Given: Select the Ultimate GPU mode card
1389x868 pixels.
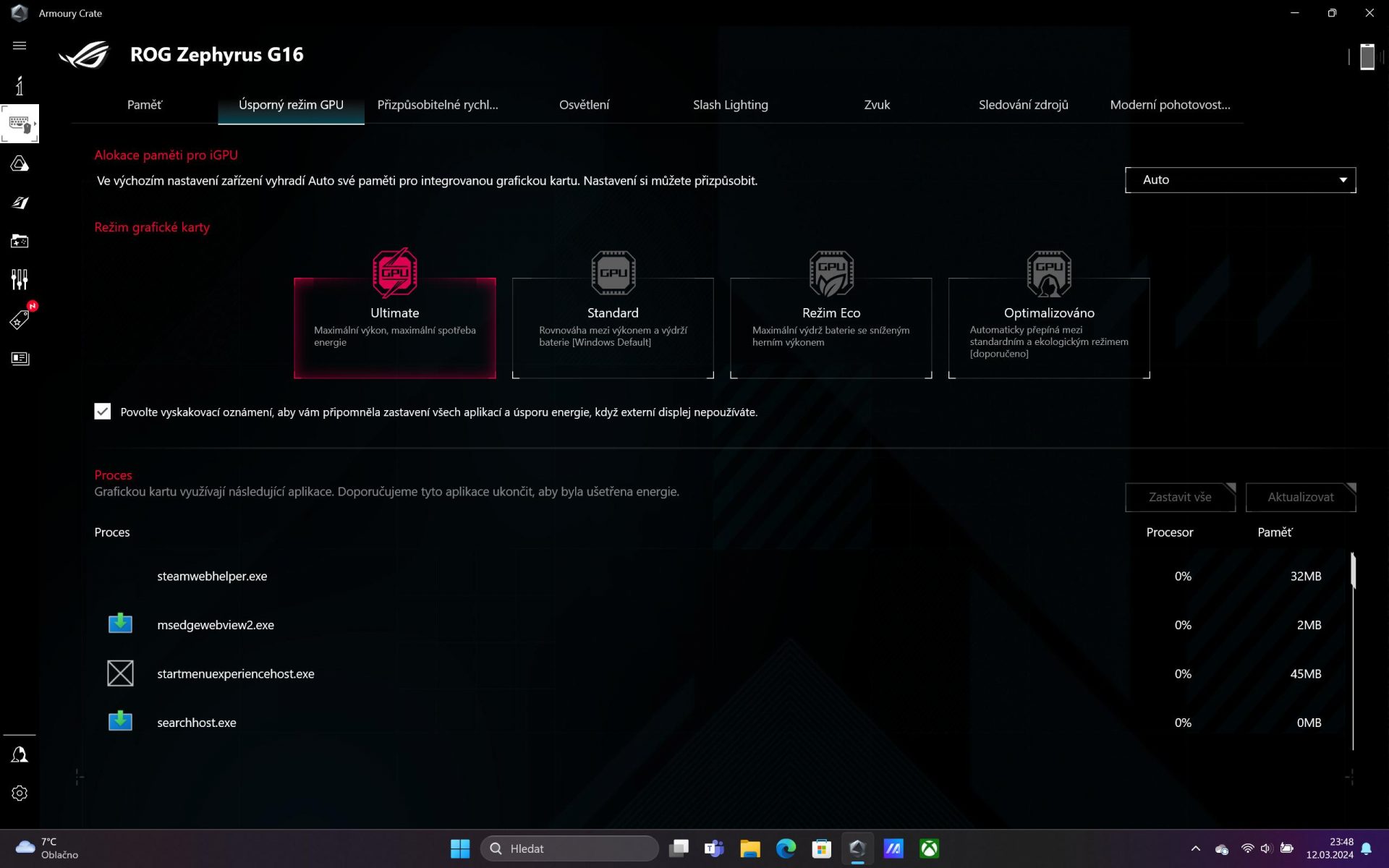Looking at the screenshot, I should point(395,328).
